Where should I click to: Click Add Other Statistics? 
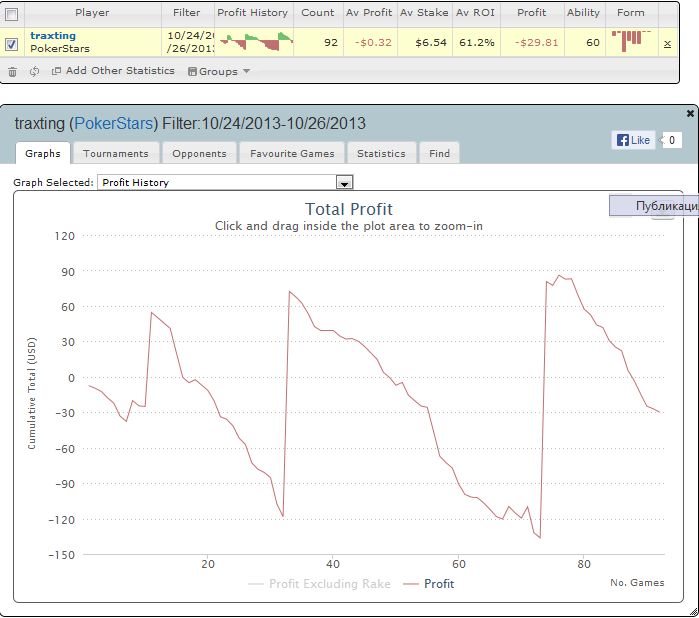click(x=113, y=71)
